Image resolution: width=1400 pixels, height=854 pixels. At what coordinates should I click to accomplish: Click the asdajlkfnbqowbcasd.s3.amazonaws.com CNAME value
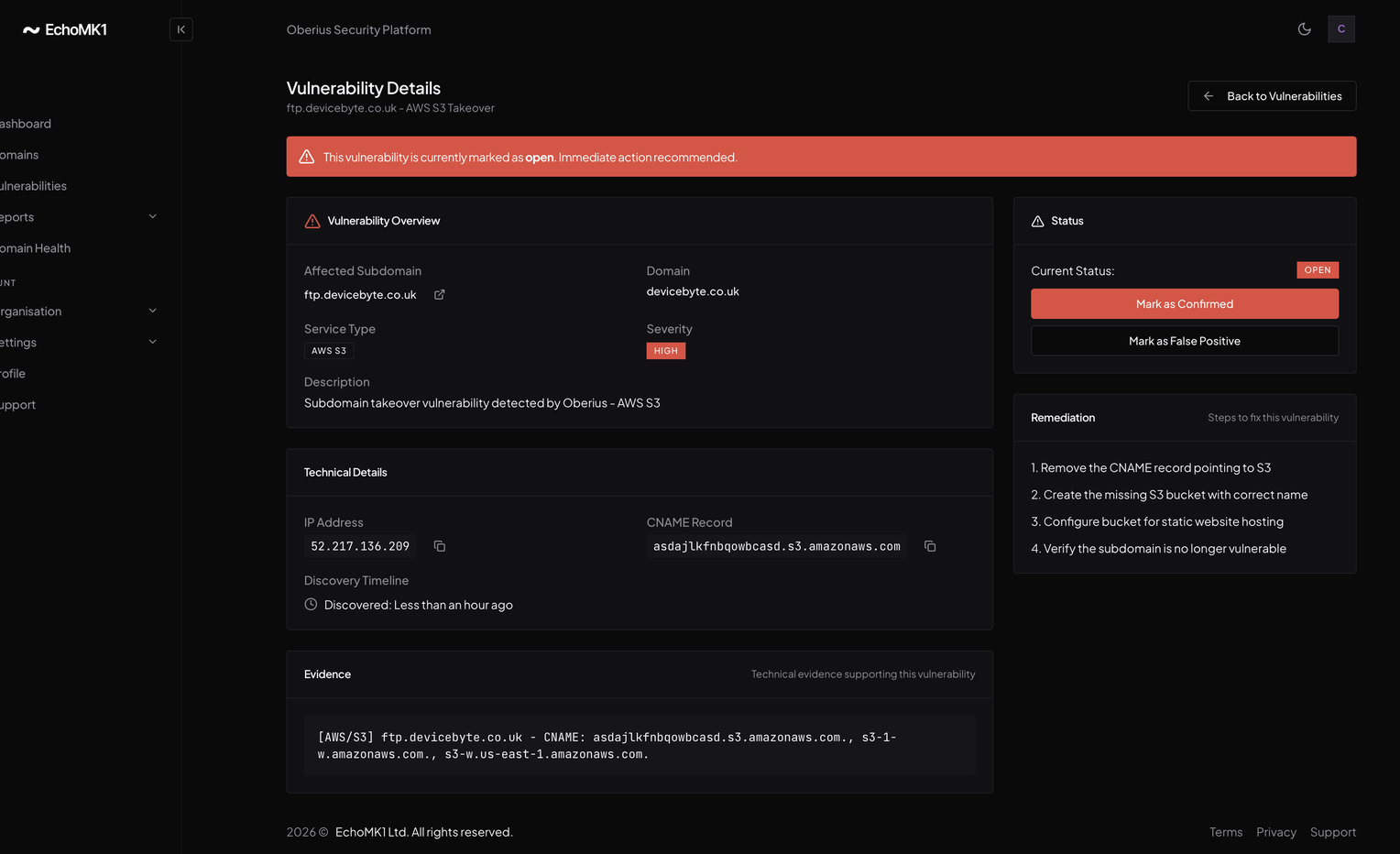click(777, 546)
